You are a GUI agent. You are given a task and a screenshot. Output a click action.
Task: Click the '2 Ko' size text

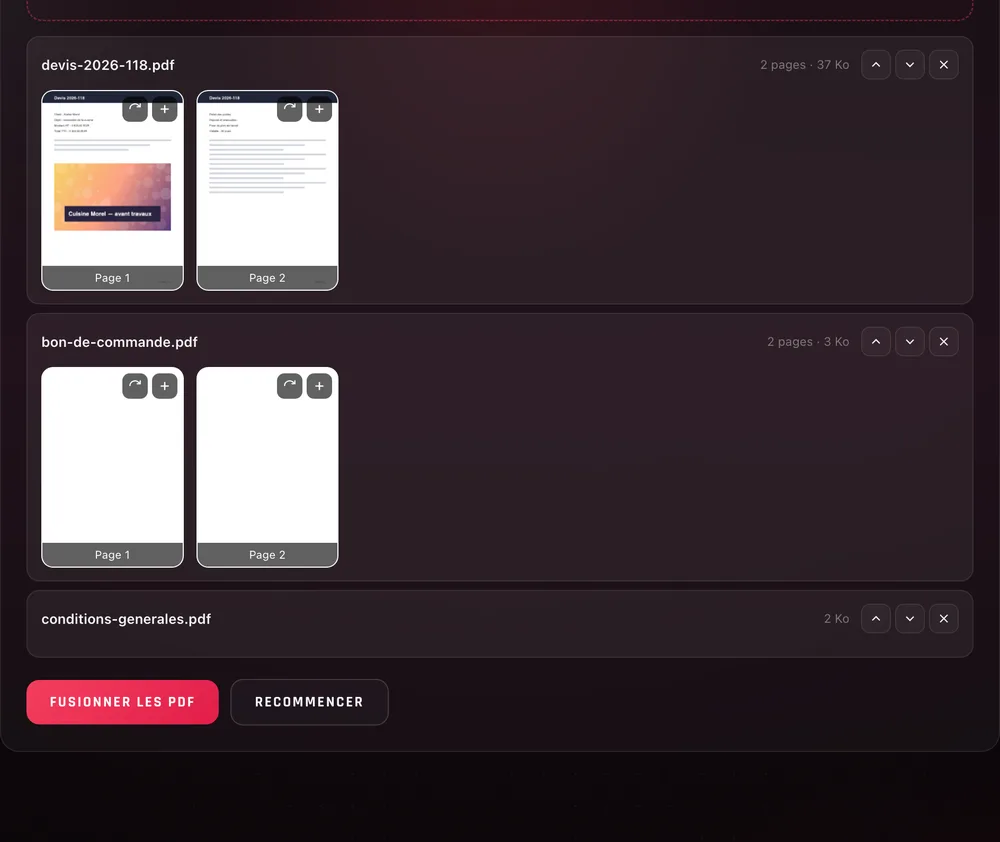[836, 619]
